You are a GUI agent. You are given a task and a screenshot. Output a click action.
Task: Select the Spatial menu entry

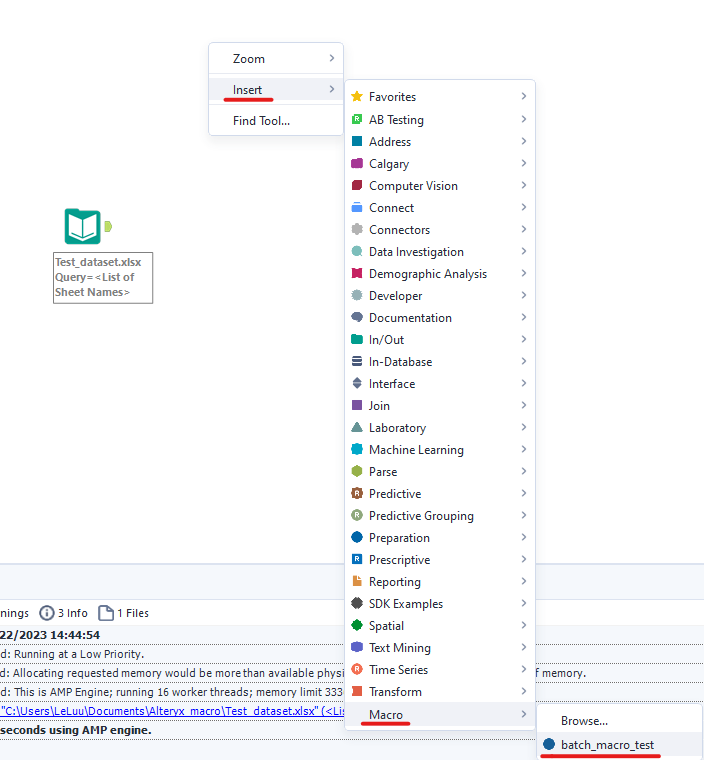(440, 625)
